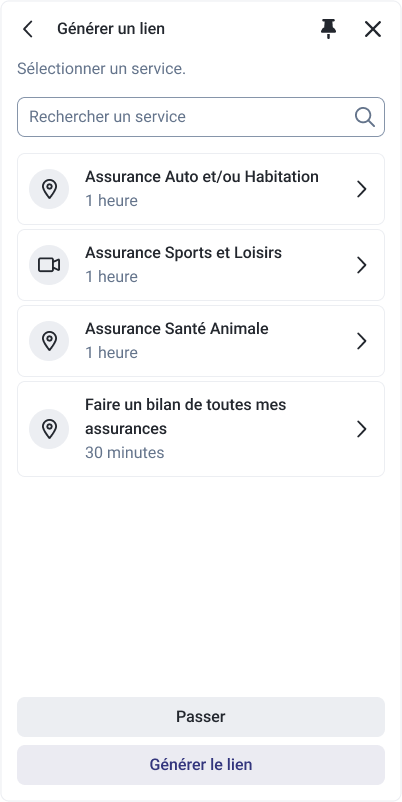Open chevron for Faire un bilan service

[x=362, y=429]
